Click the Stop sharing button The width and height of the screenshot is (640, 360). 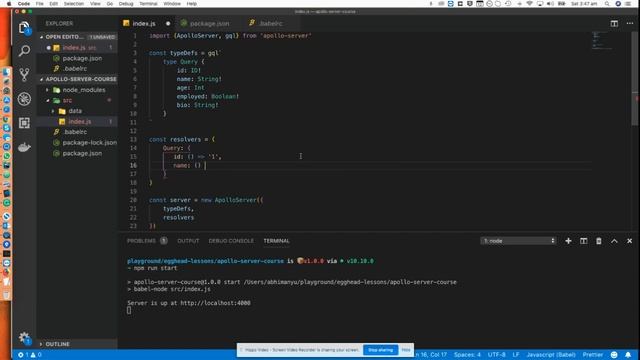380,350
